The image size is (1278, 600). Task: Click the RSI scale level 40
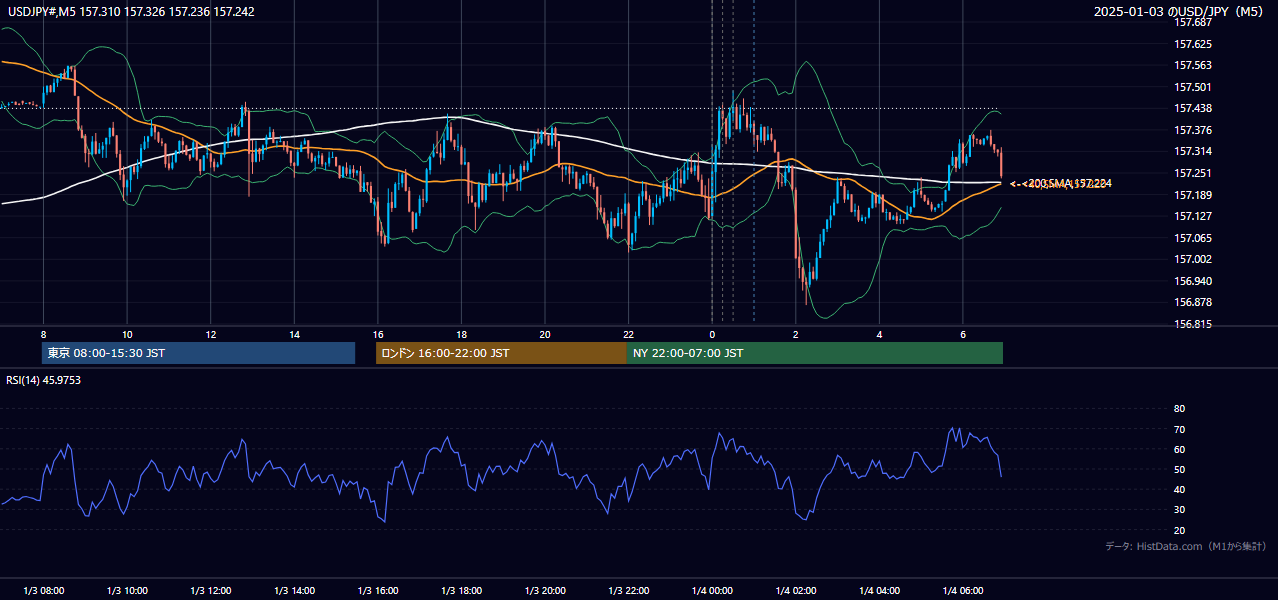tap(1179, 489)
